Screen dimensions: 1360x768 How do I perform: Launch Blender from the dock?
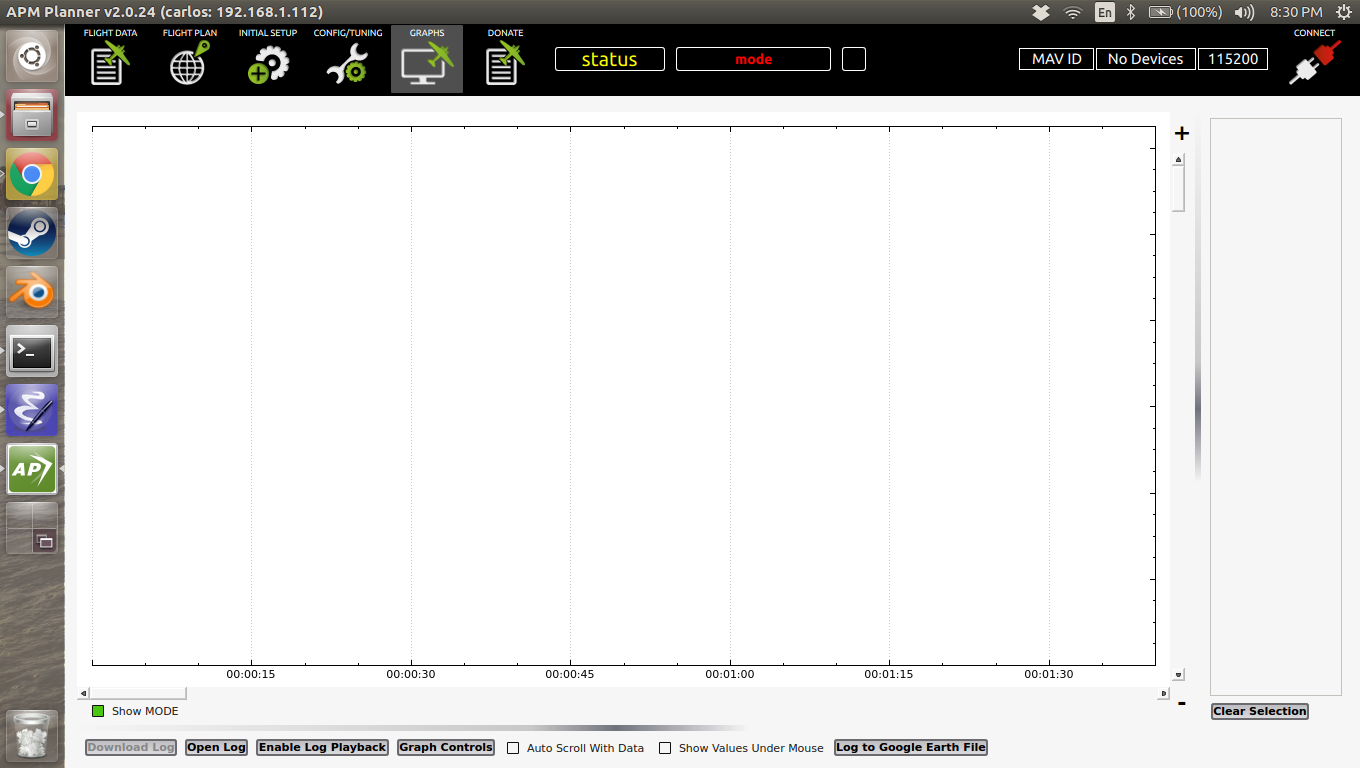click(x=31, y=292)
